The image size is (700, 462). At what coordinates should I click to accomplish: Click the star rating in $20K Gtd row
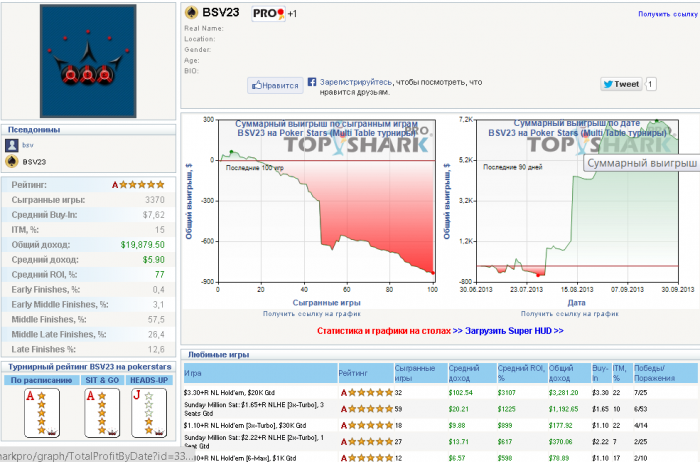point(367,393)
